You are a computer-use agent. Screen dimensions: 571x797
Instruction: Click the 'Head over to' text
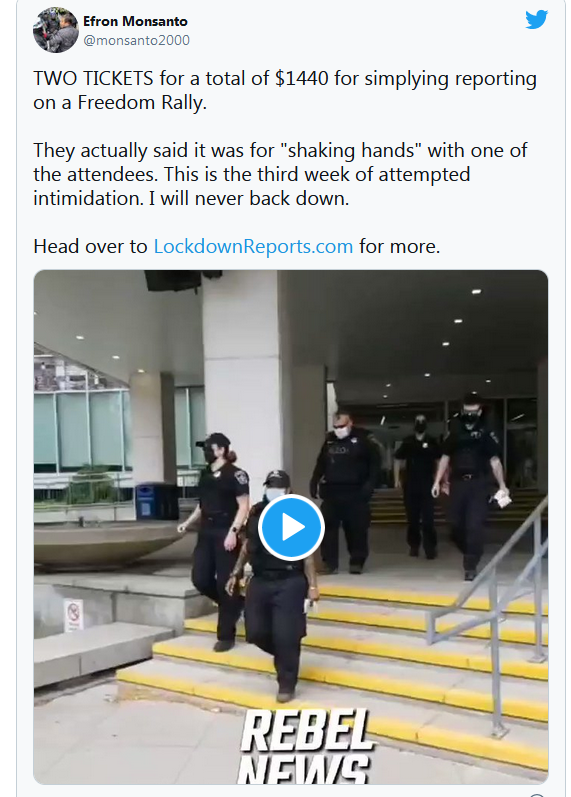[x=90, y=247]
